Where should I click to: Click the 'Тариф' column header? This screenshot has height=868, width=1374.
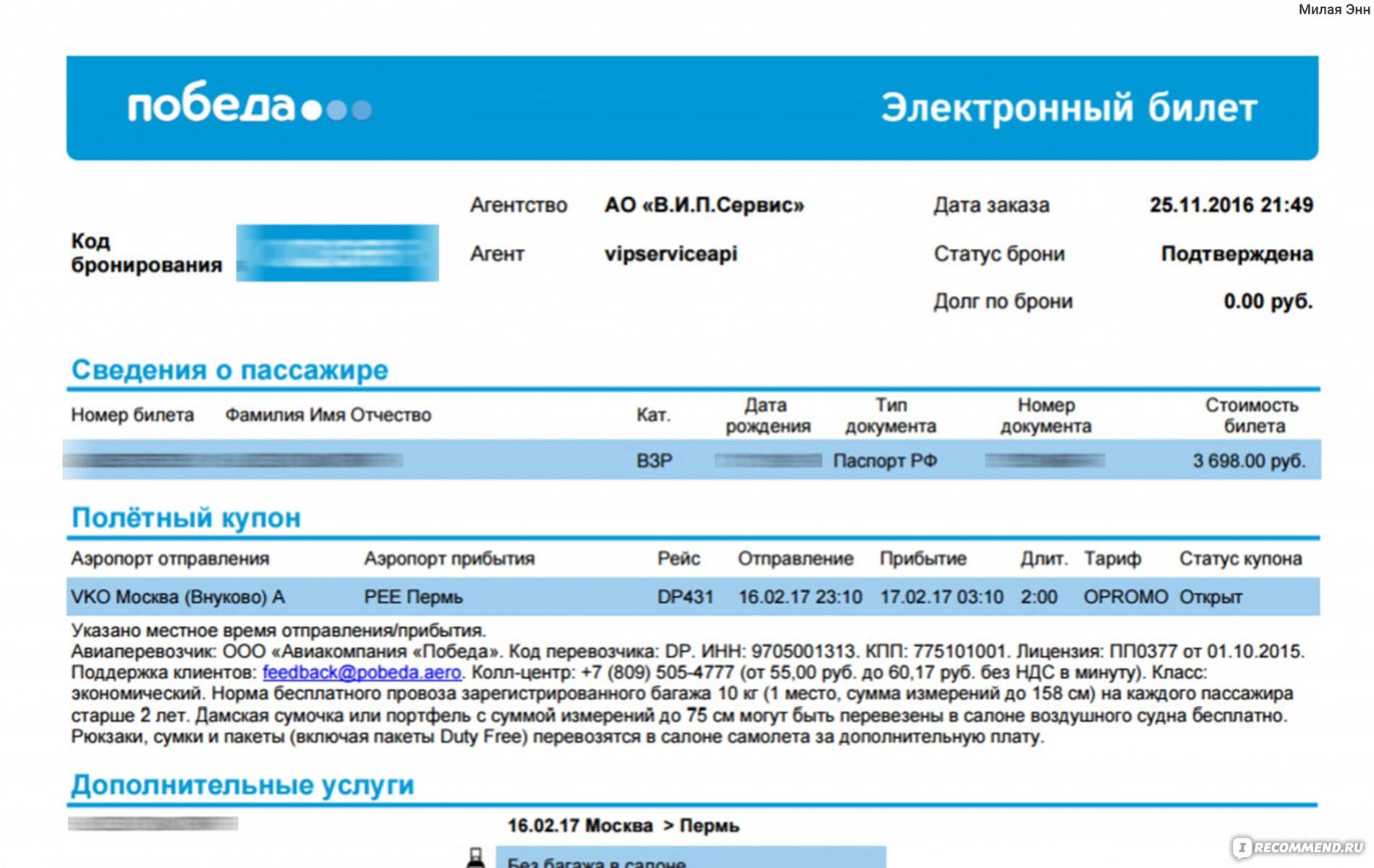[1112, 559]
